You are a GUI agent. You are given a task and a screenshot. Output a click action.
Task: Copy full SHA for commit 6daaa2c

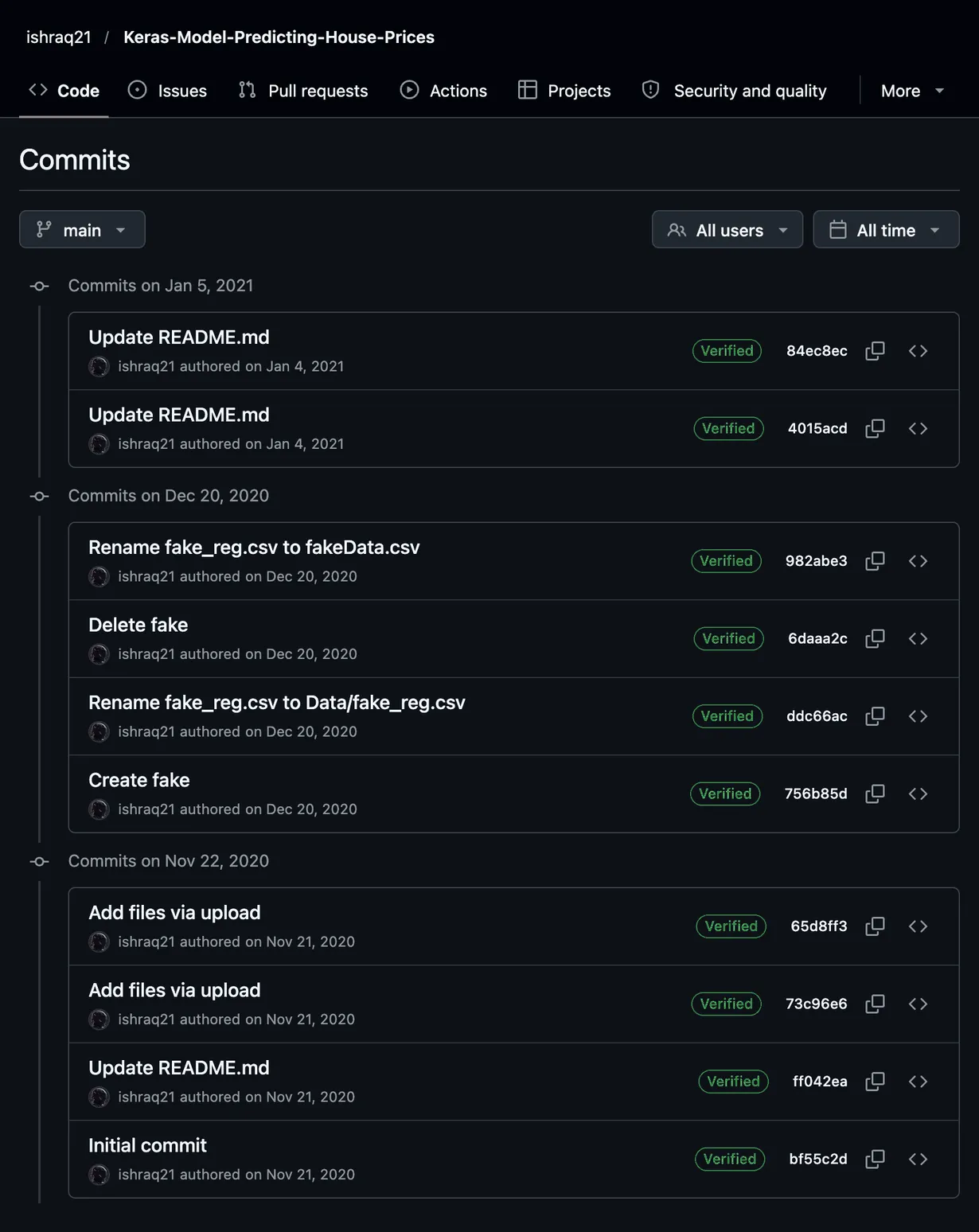point(875,638)
